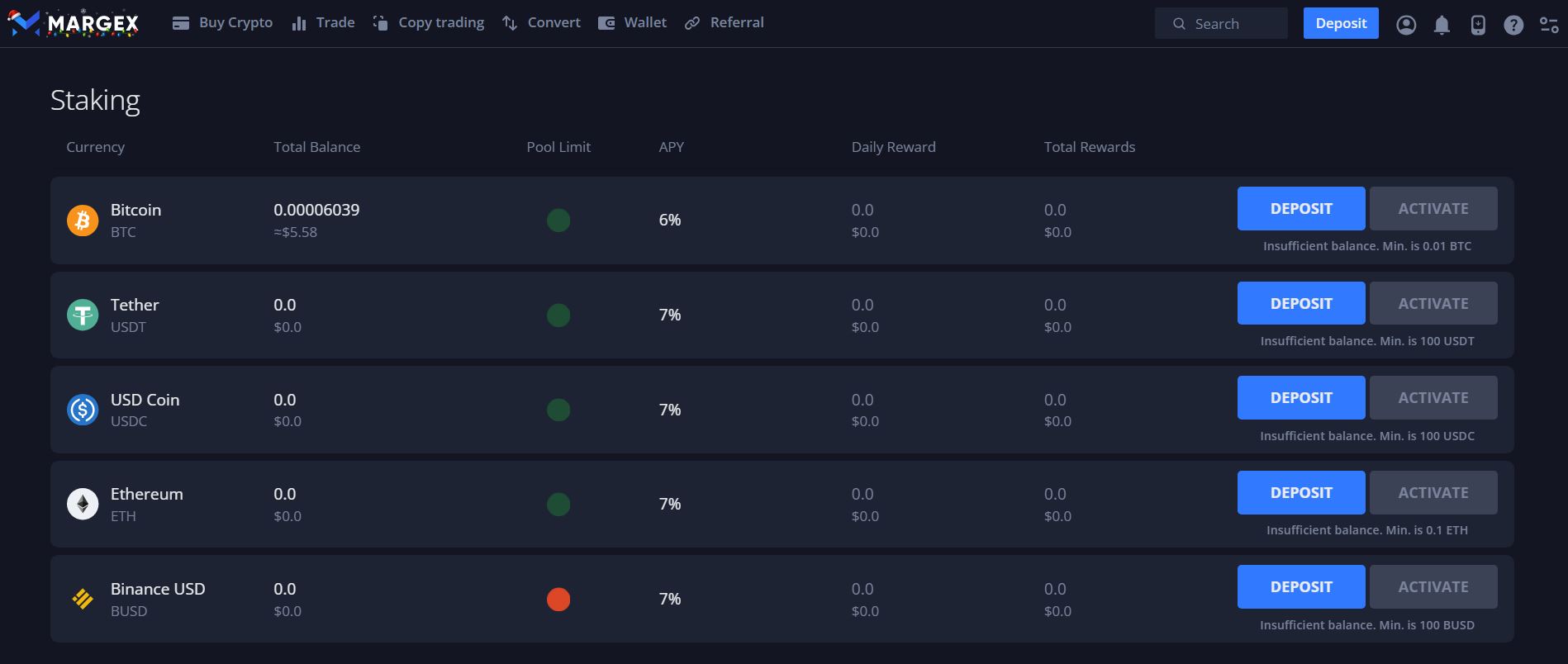Click the Ethereum coin icon

point(83,504)
